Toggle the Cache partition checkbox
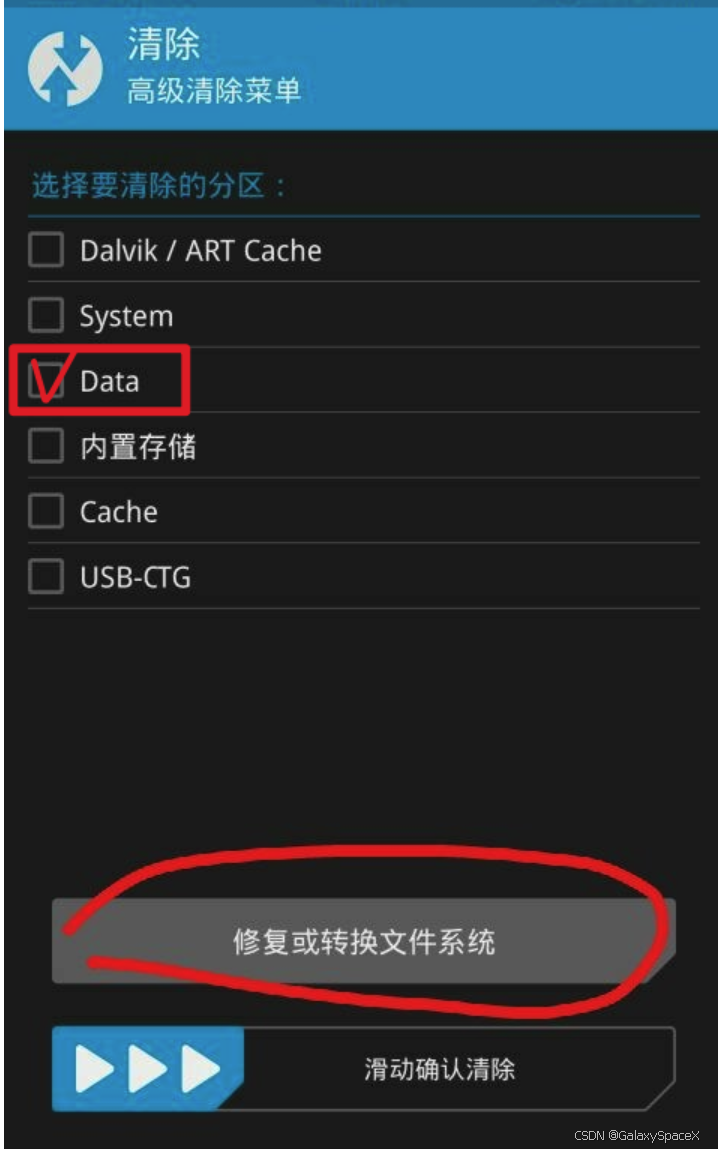 45,511
